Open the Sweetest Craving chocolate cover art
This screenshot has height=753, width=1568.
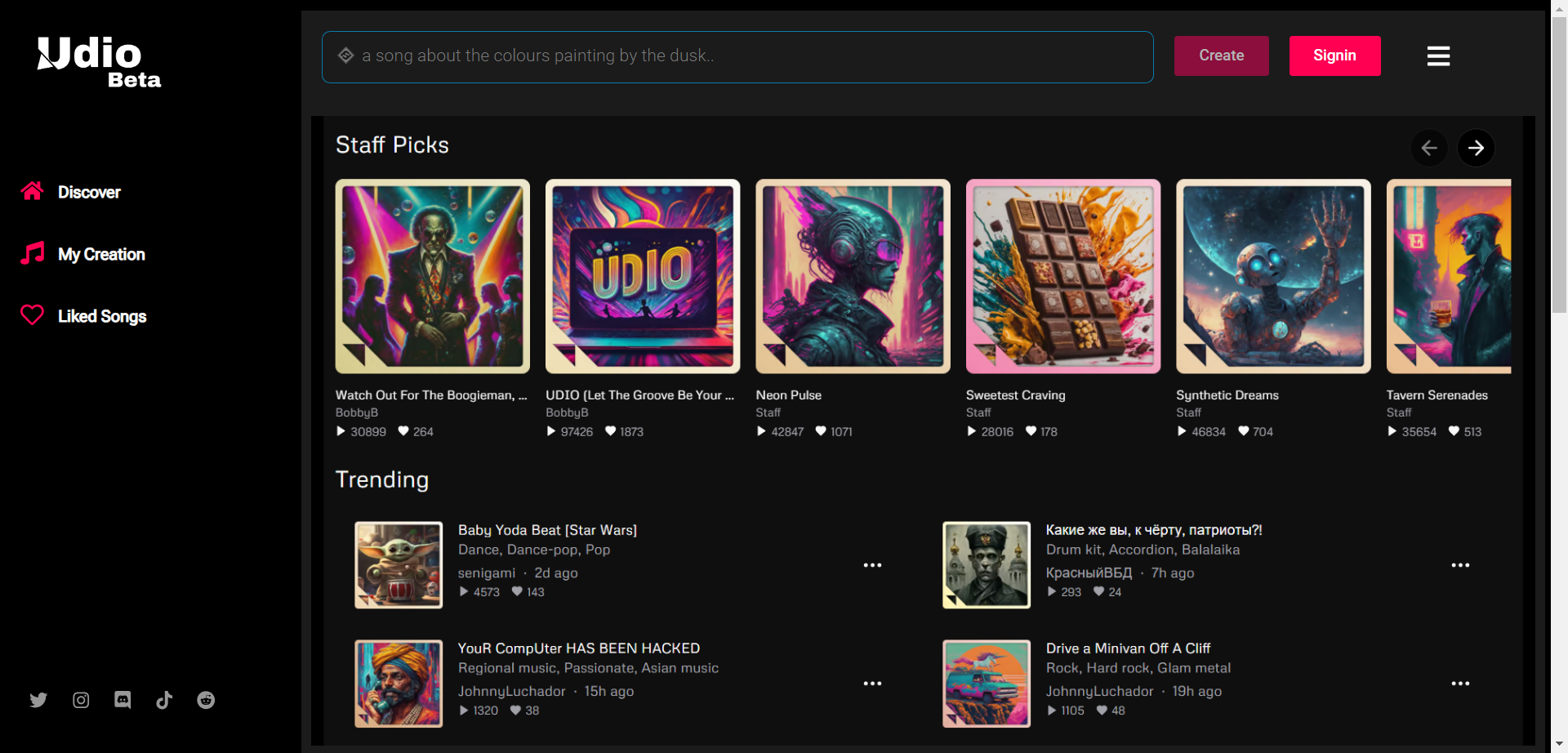1063,276
